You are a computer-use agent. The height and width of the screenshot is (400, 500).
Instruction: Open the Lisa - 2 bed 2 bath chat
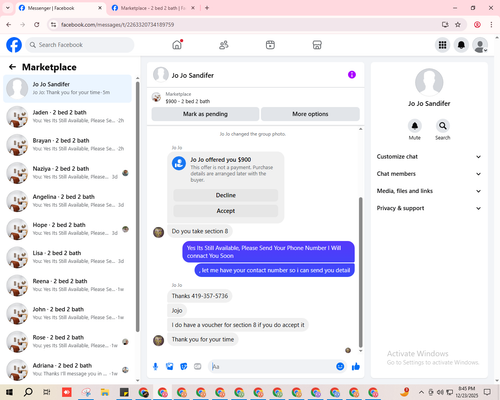67,257
